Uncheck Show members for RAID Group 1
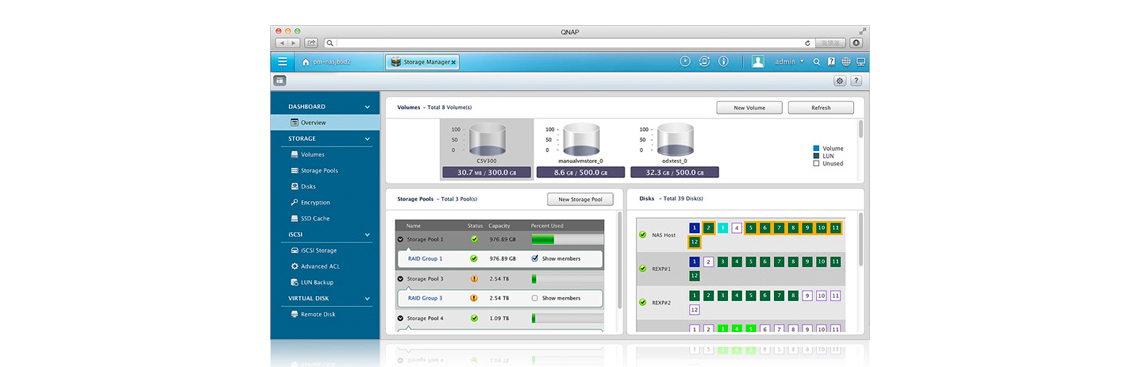This screenshot has width=1140, height=367. point(535,258)
